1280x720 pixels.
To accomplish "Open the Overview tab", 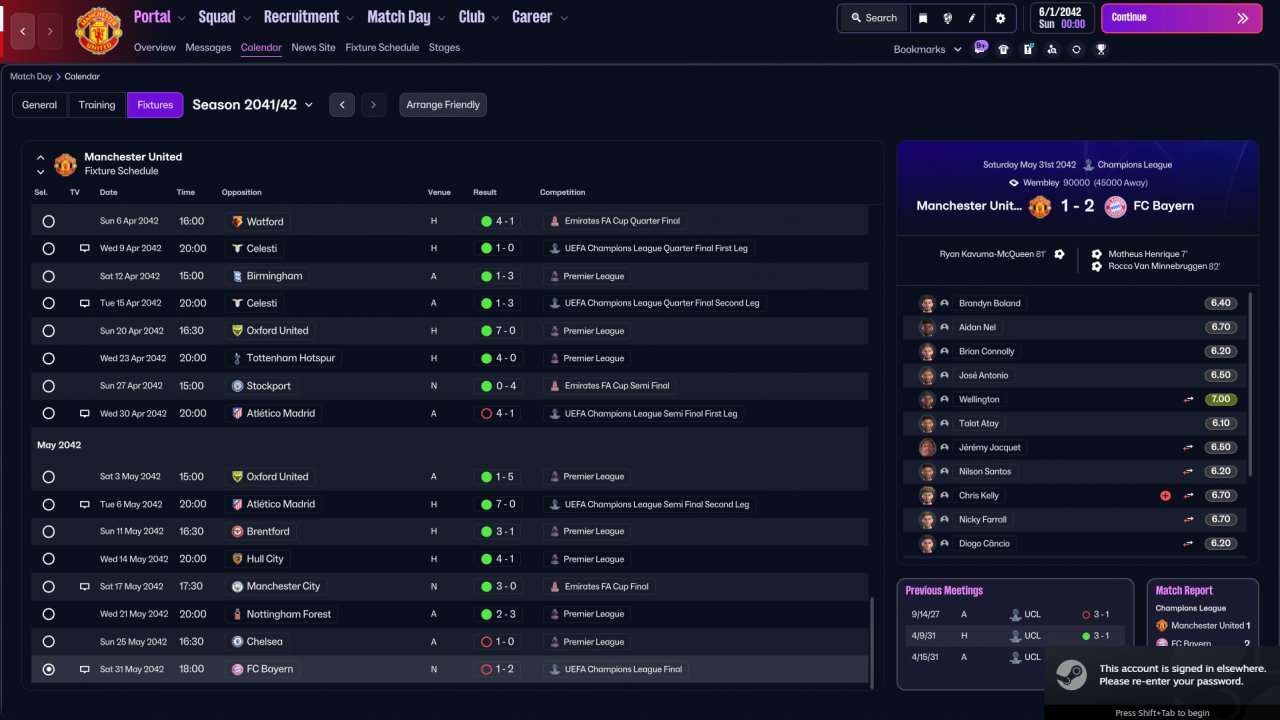I will coord(154,47).
